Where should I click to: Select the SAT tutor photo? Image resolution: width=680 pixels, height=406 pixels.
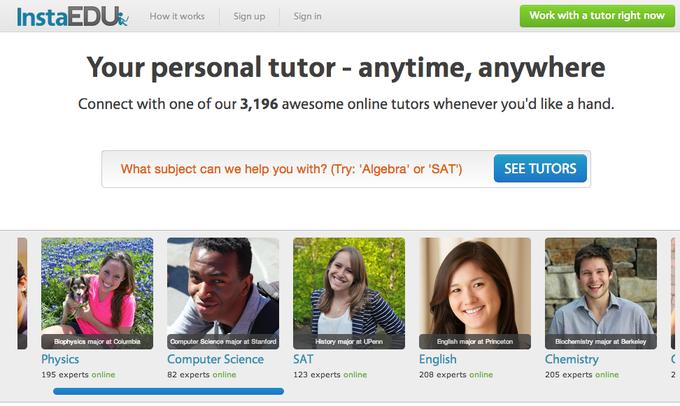point(349,293)
